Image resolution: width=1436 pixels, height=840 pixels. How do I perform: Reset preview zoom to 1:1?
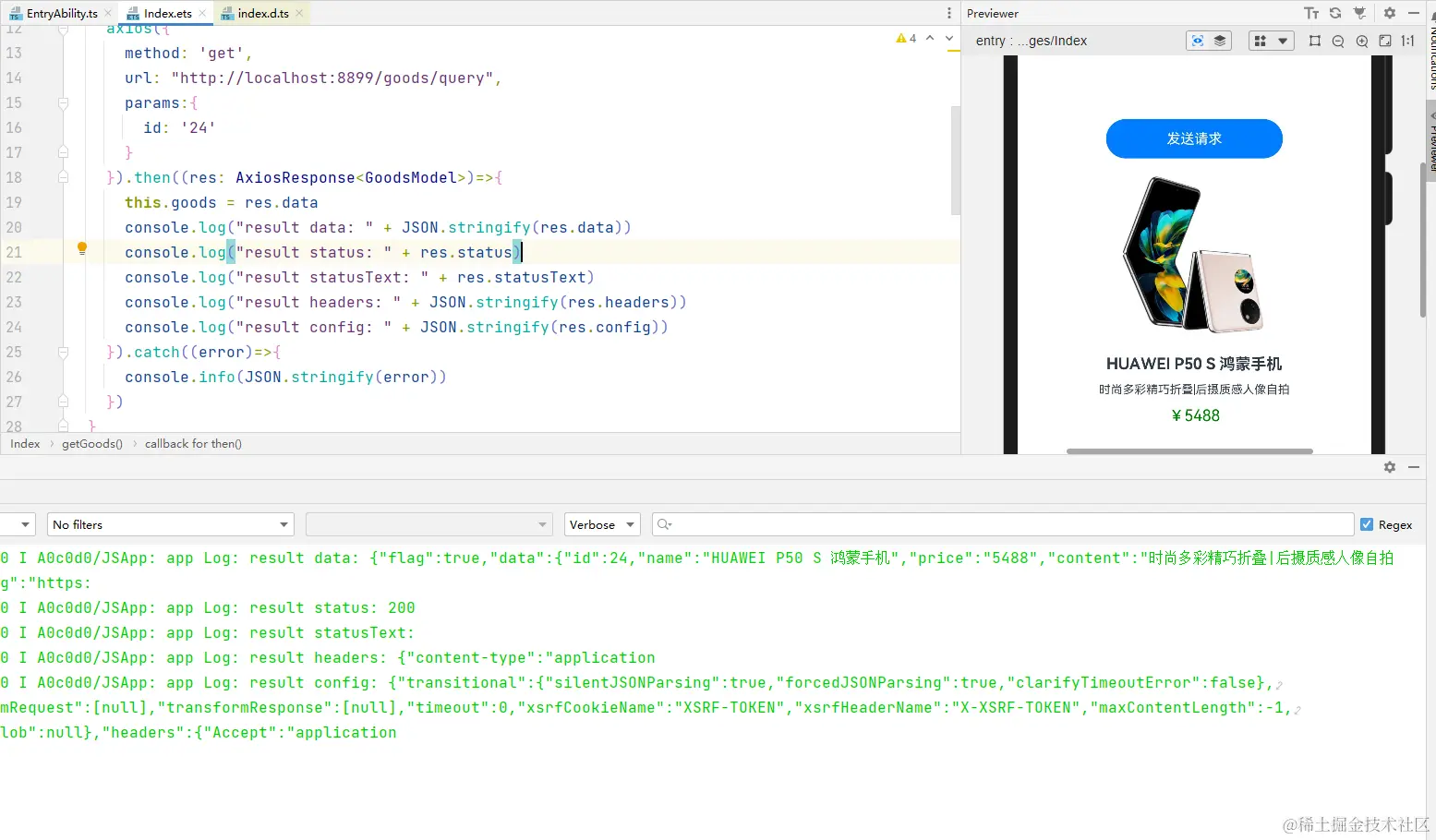pos(1408,41)
